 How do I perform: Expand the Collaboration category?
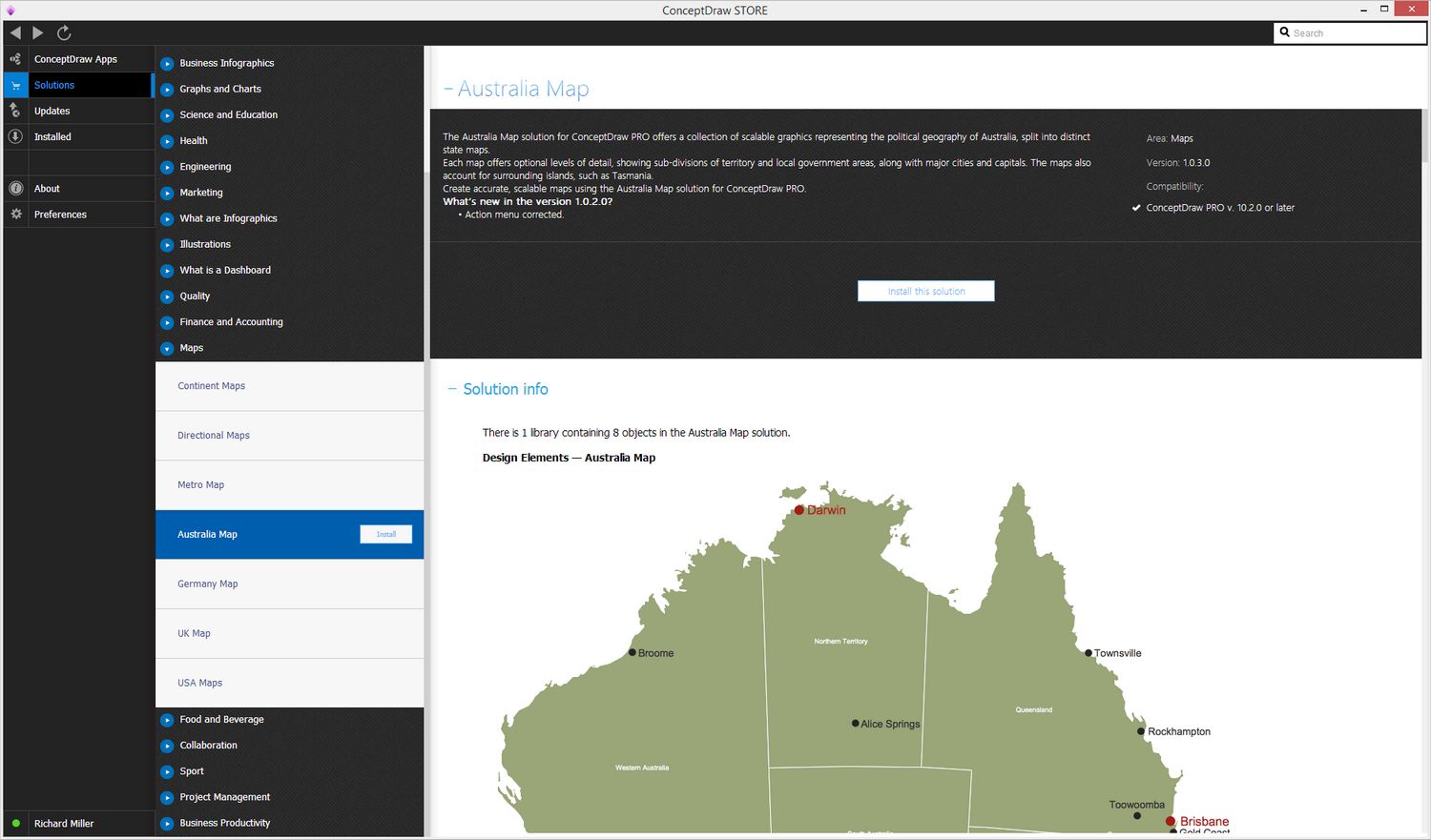pos(167,746)
